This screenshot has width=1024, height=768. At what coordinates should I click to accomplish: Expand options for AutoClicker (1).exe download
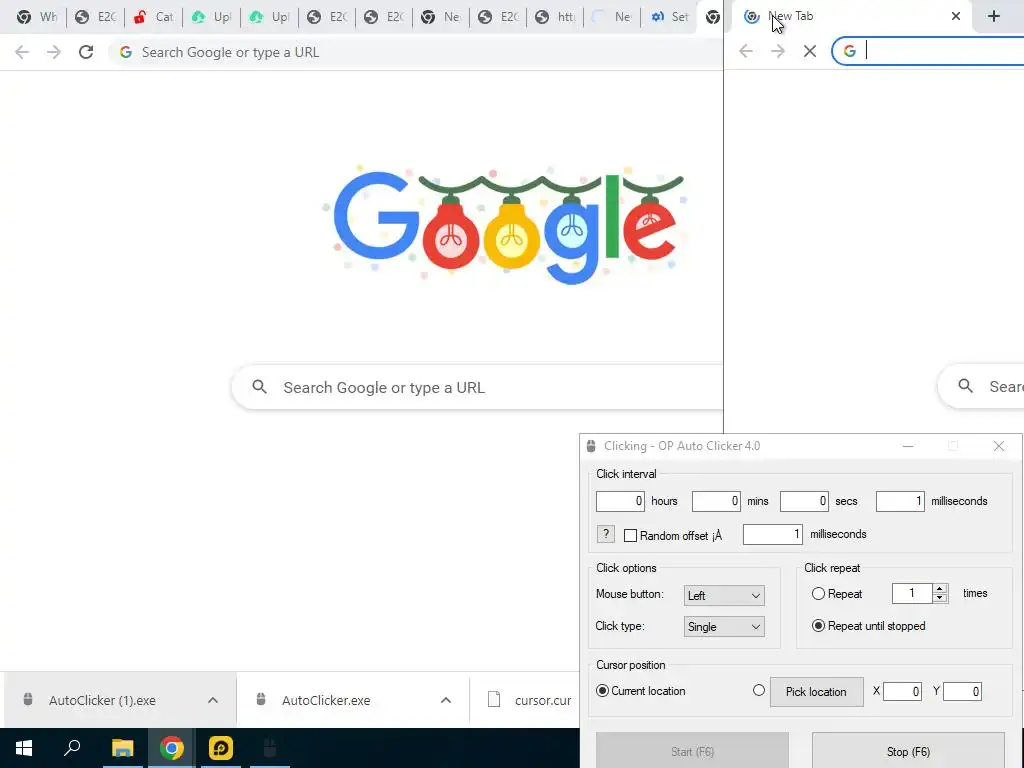point(213,700)
